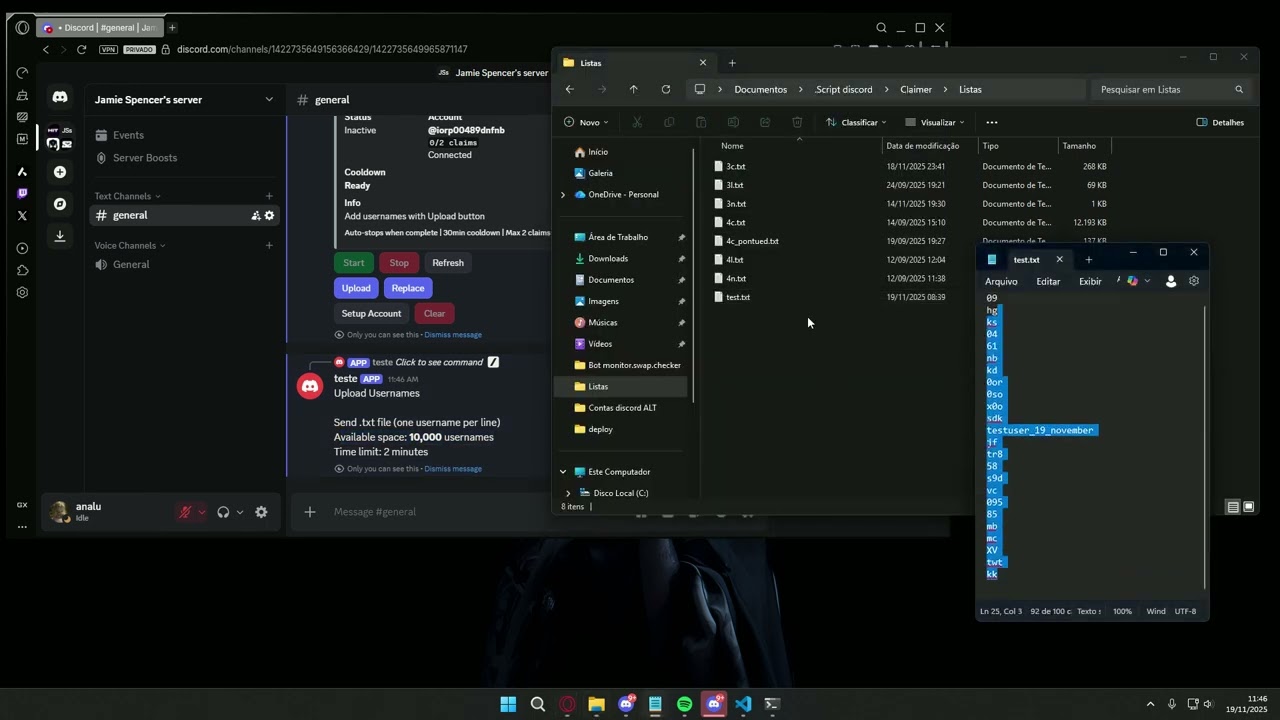Open Spotify from the taskbar
This screenshot has width=1280, height=720.
click(x=684, y=704)
